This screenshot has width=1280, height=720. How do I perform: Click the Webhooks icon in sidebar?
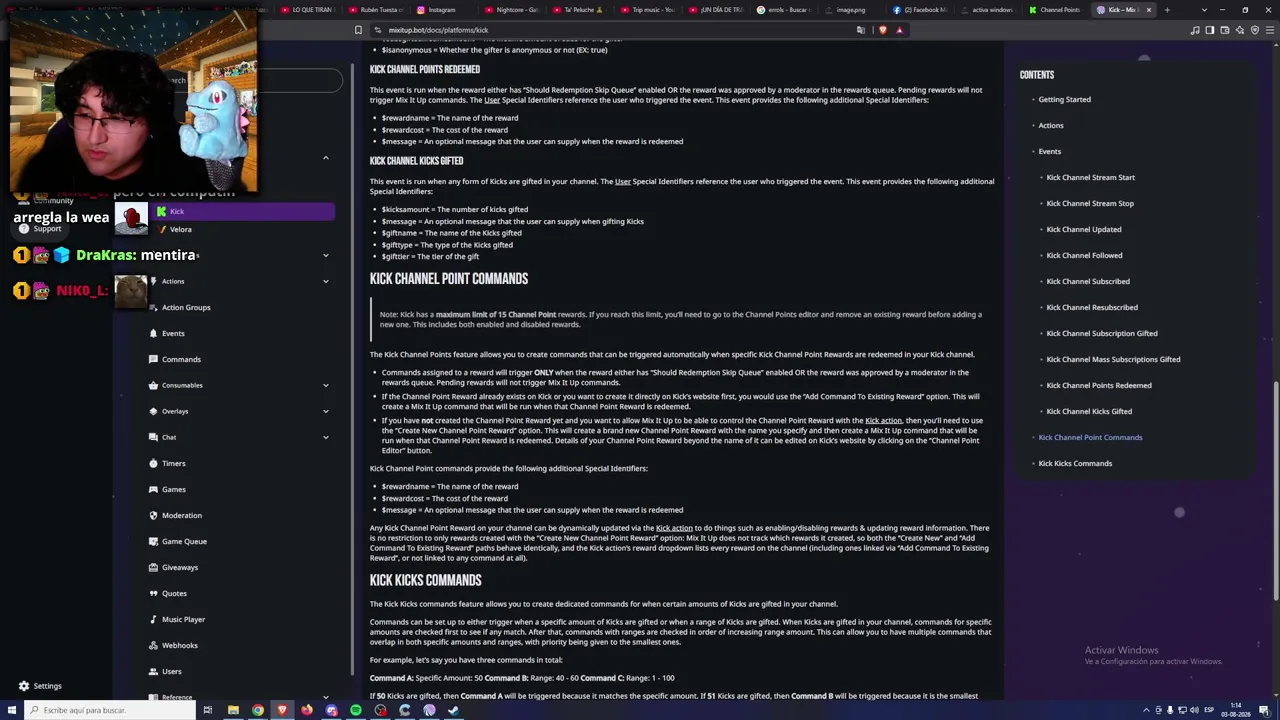tap(153, 645)
